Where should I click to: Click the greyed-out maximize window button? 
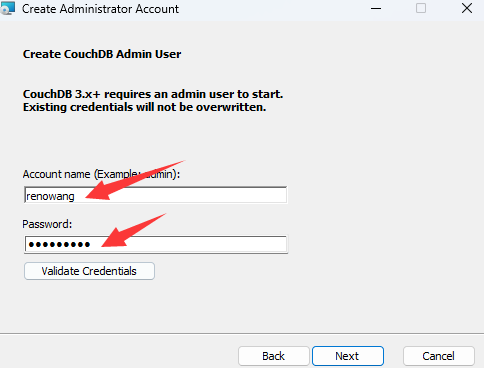click(x=421, y=8)
